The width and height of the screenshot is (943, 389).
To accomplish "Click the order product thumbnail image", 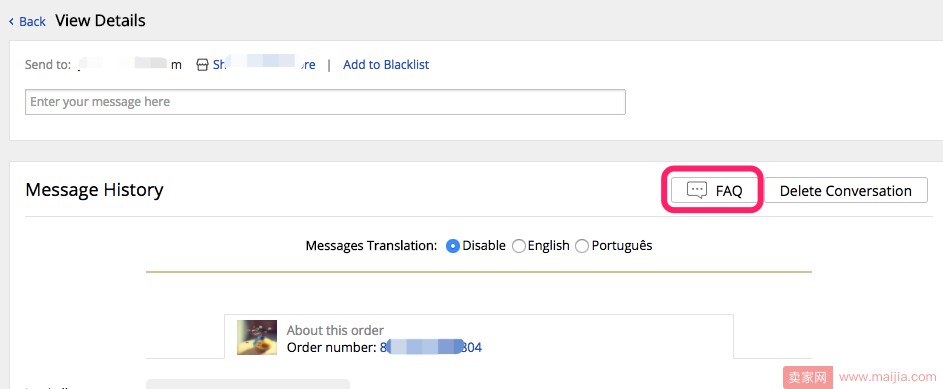I will point(257,337).
